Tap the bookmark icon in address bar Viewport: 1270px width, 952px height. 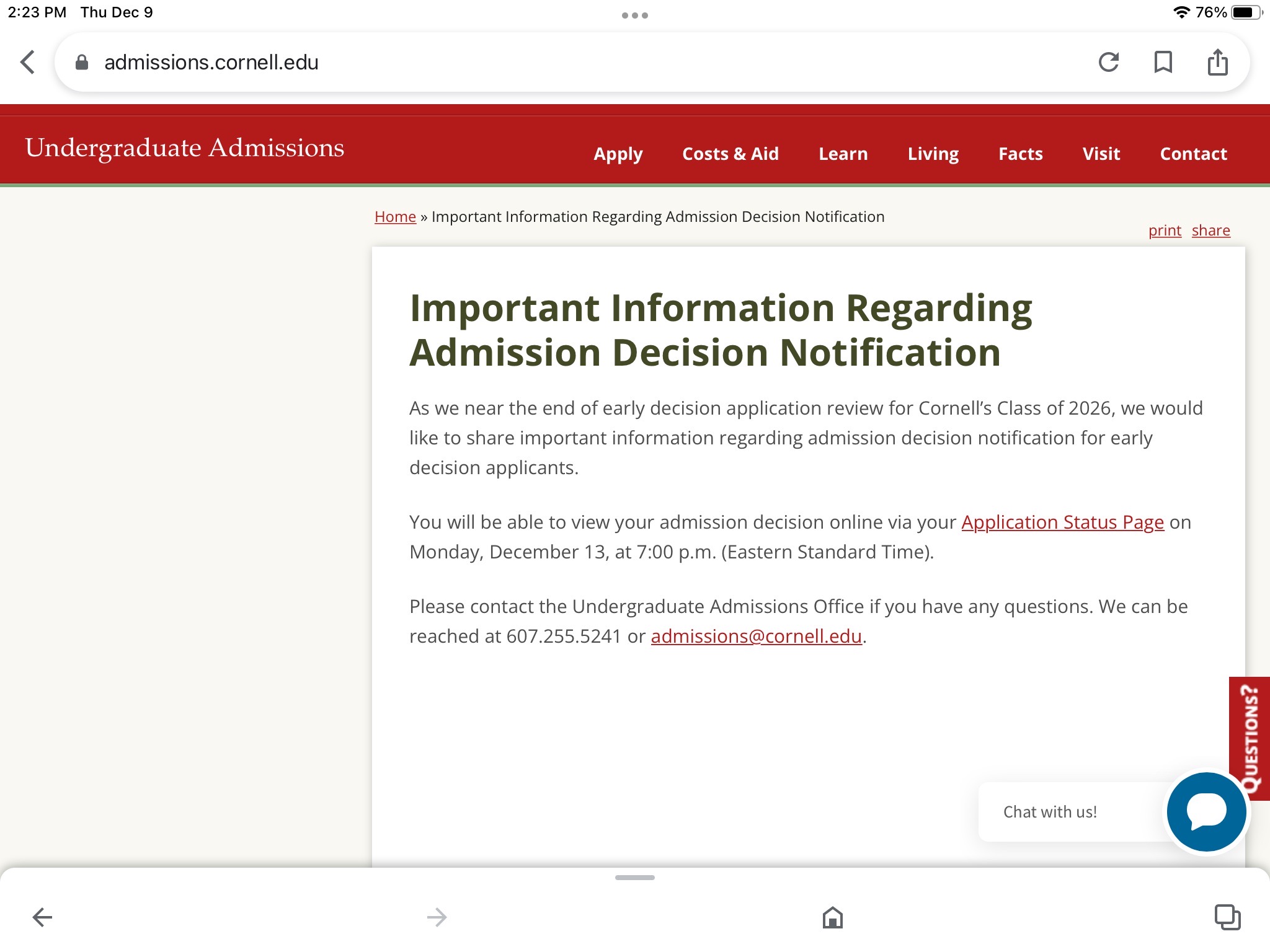coord(1163,62)
